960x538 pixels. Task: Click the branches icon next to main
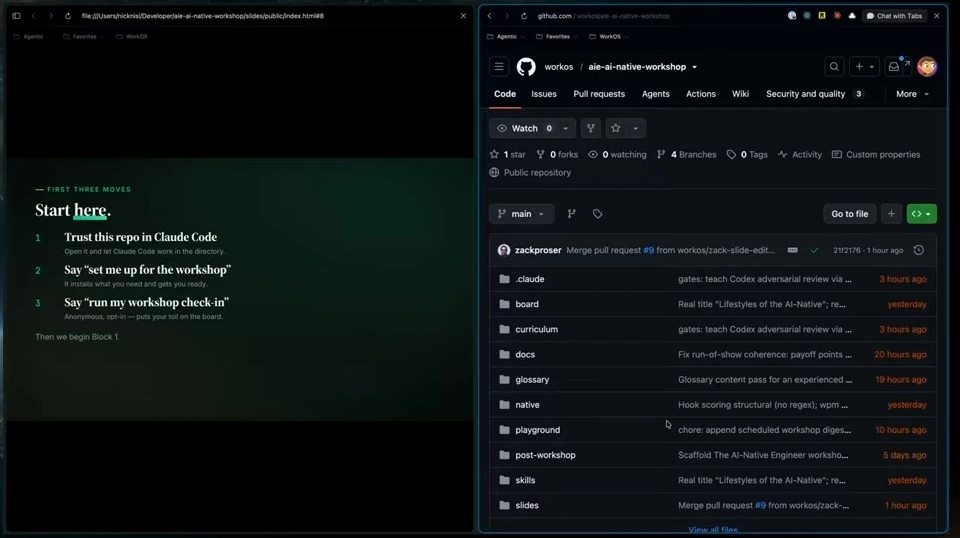click(x=571, y=214)
